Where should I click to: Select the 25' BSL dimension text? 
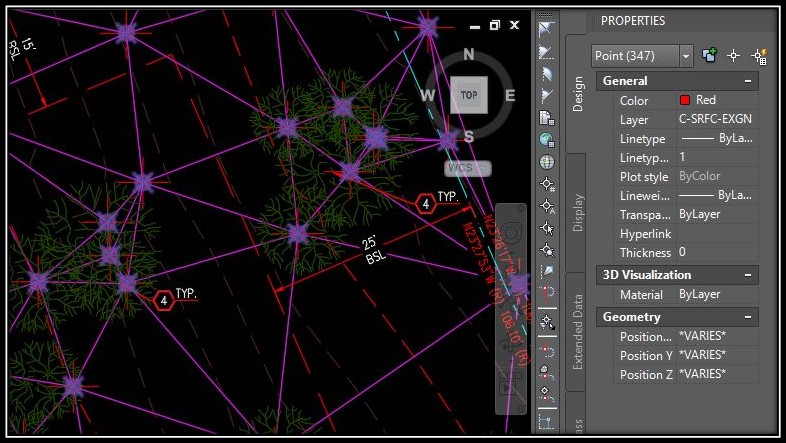click(x=373, y=250)
